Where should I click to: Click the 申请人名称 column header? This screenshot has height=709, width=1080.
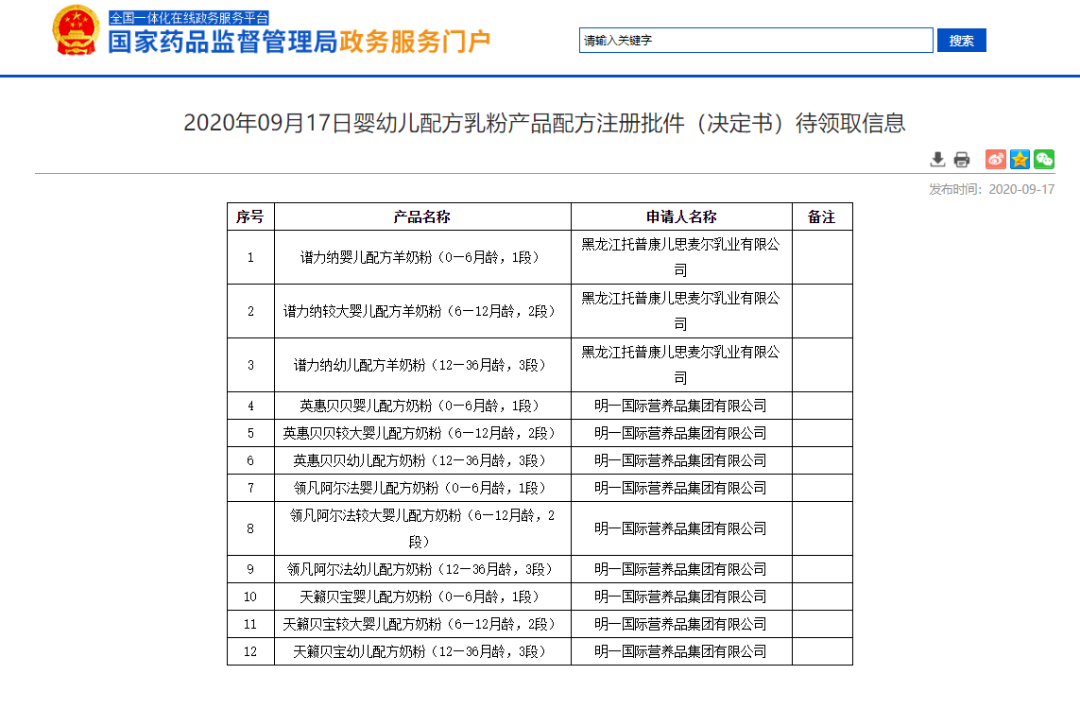681,217
